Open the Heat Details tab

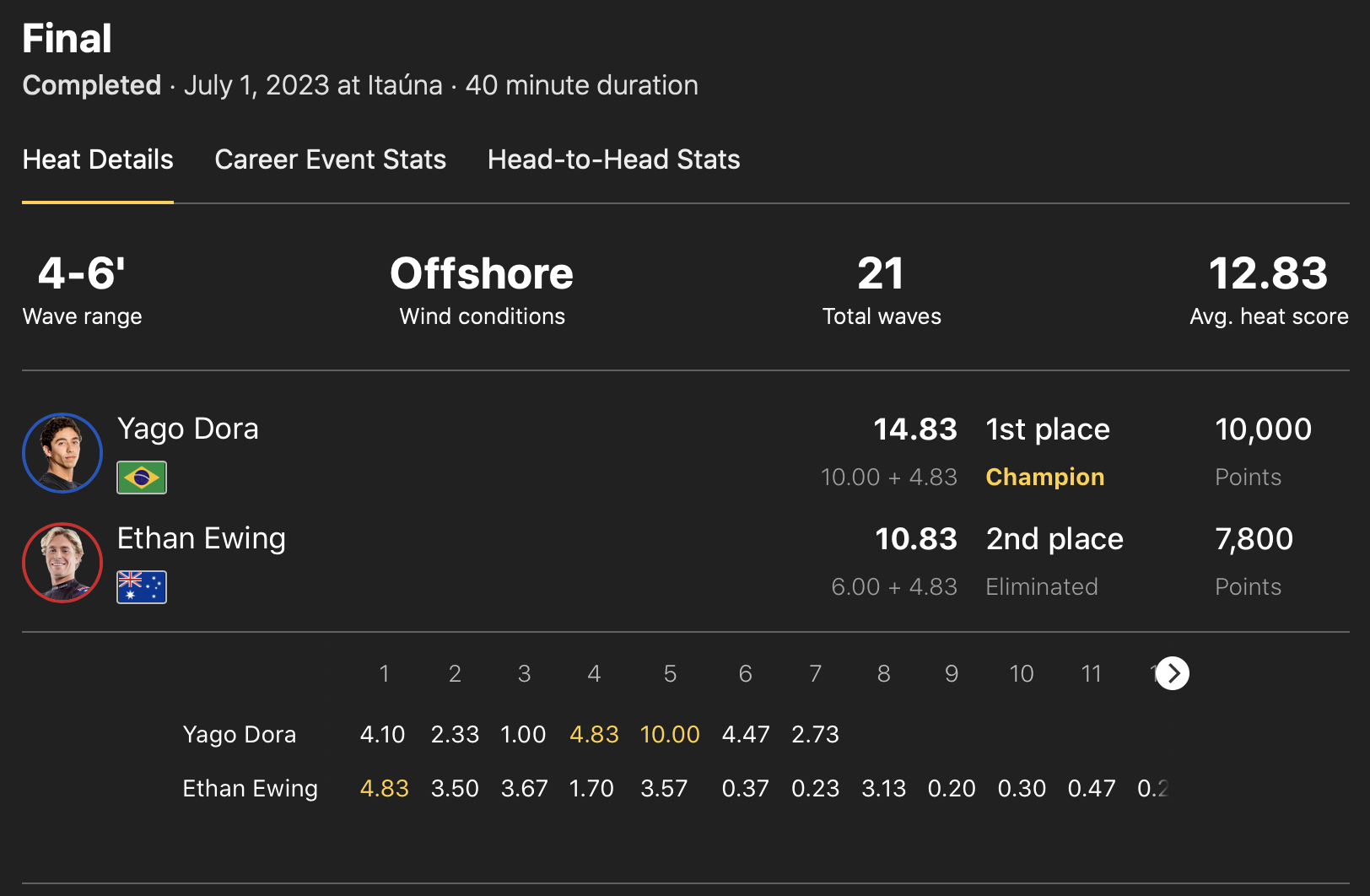tap(98, 159)
